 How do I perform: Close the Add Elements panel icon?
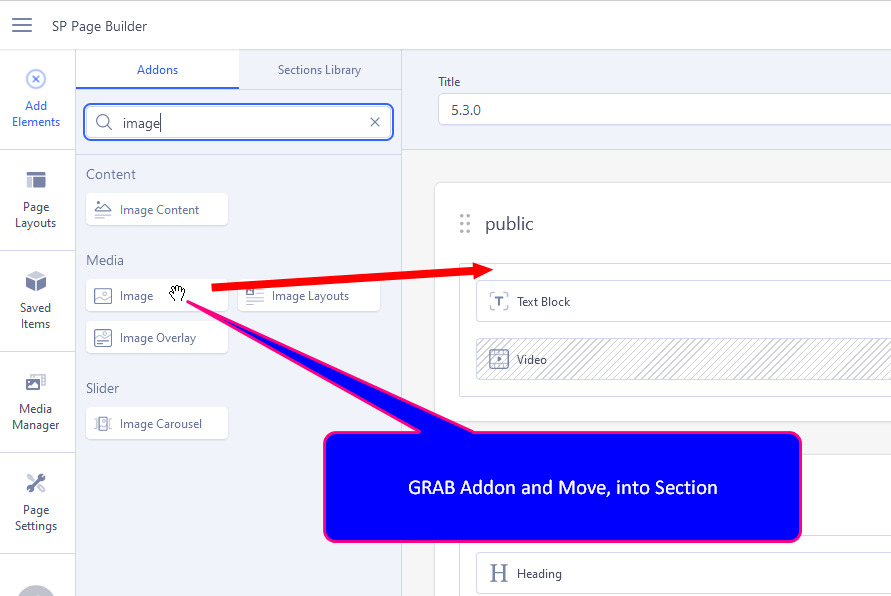[x=36, y=79]
